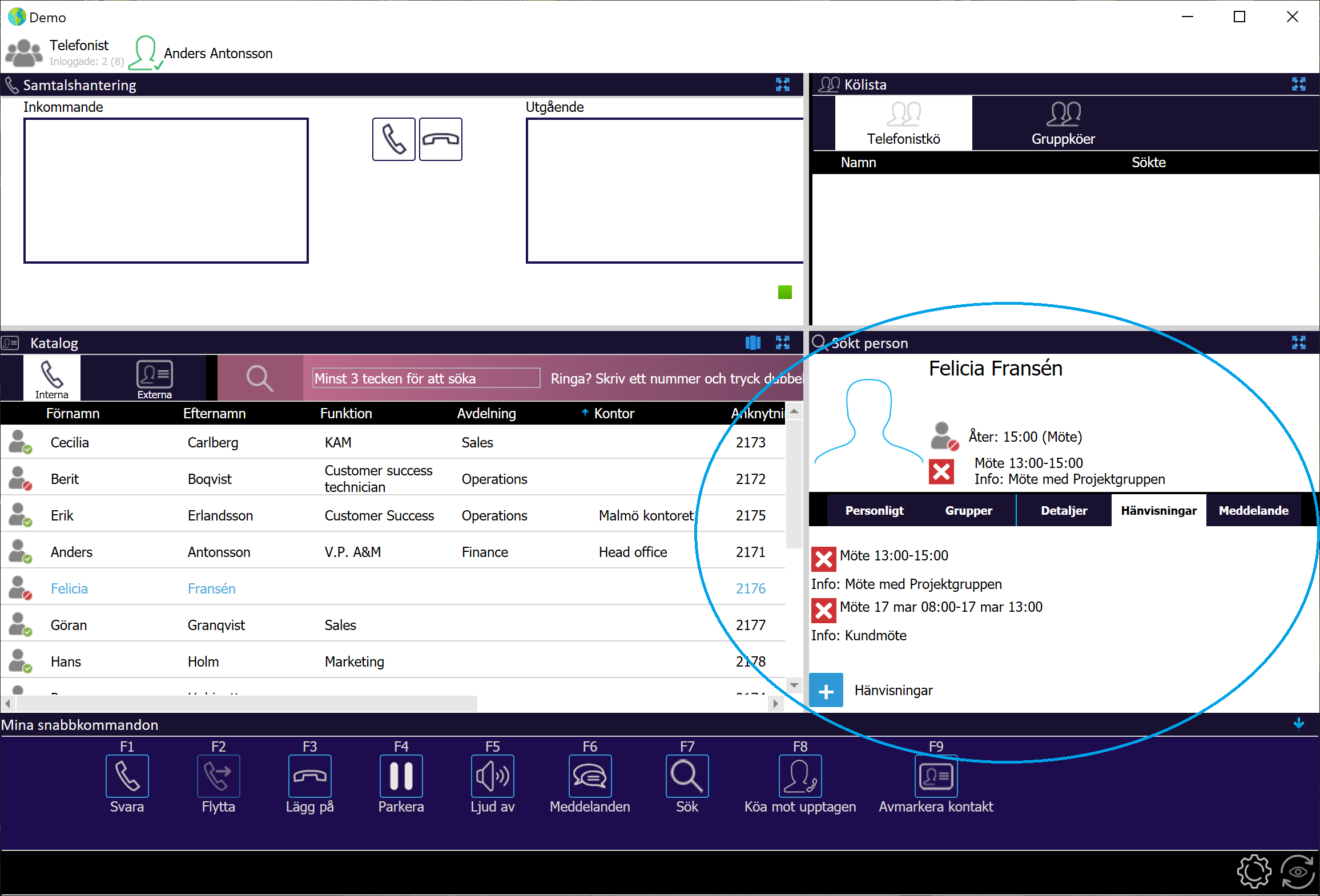Click the F3 Lägg på hang-up icon

pos(309,776)
